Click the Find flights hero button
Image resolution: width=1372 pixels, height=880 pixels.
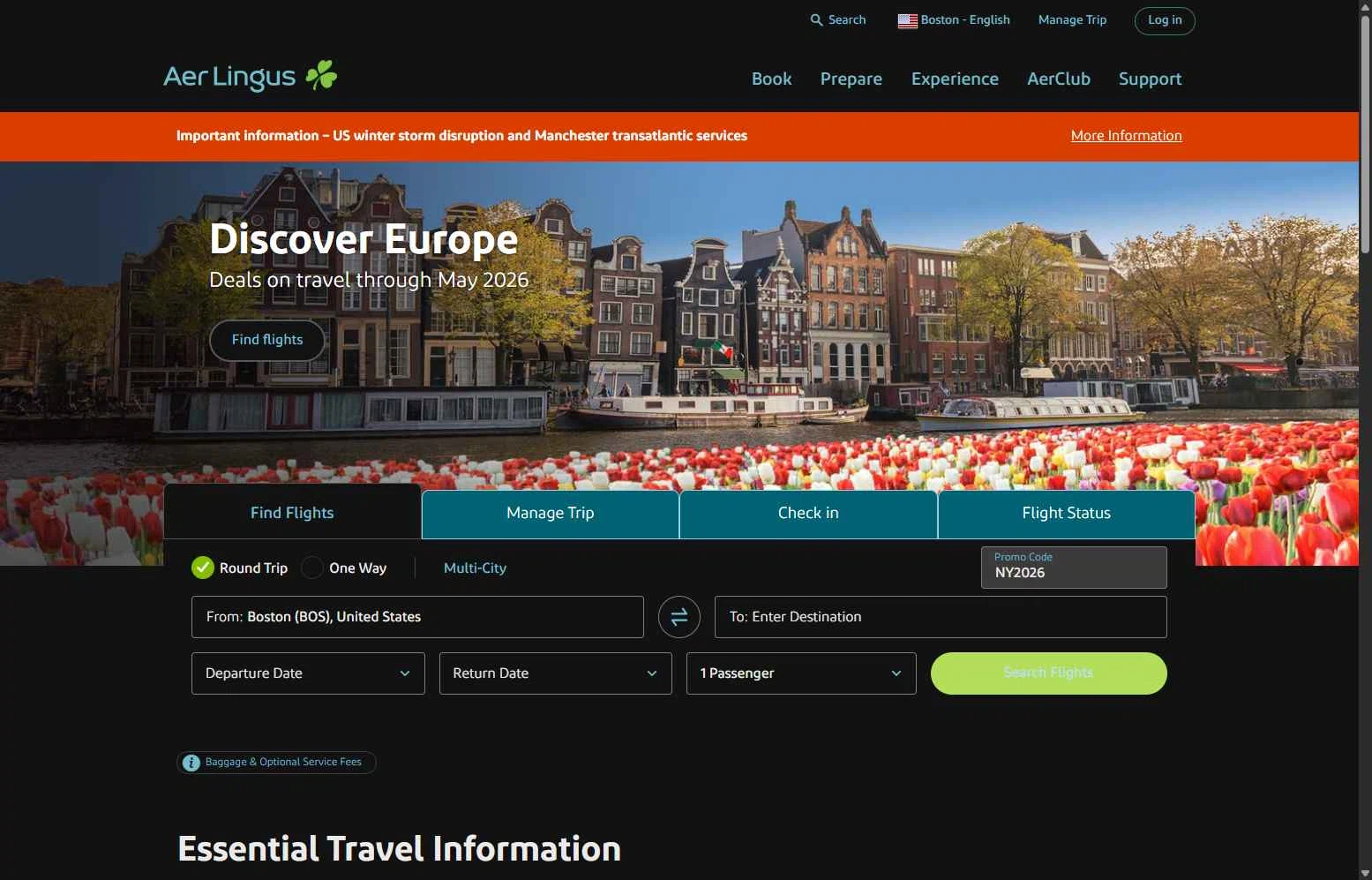tap(267, 340)
